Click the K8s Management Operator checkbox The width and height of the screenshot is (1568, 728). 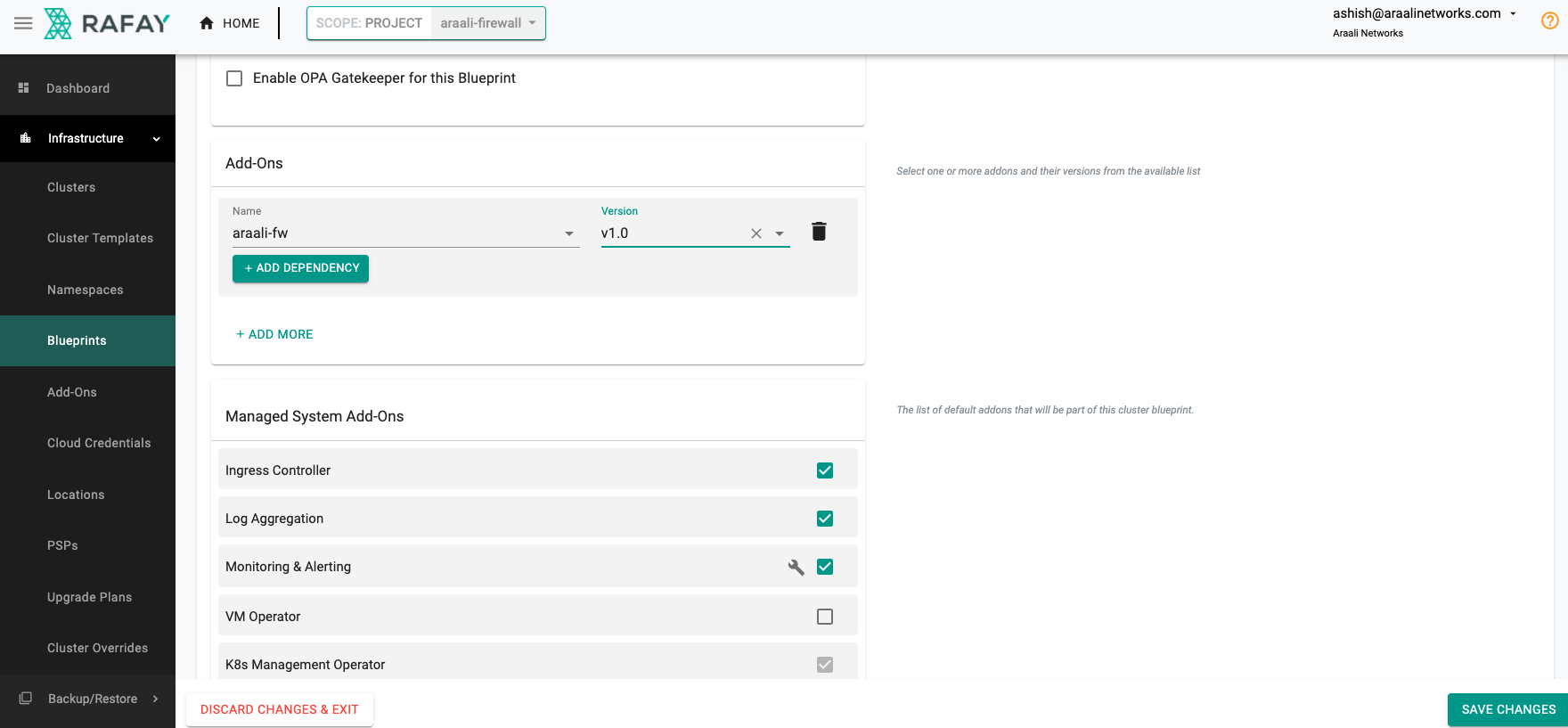(825, 665)
